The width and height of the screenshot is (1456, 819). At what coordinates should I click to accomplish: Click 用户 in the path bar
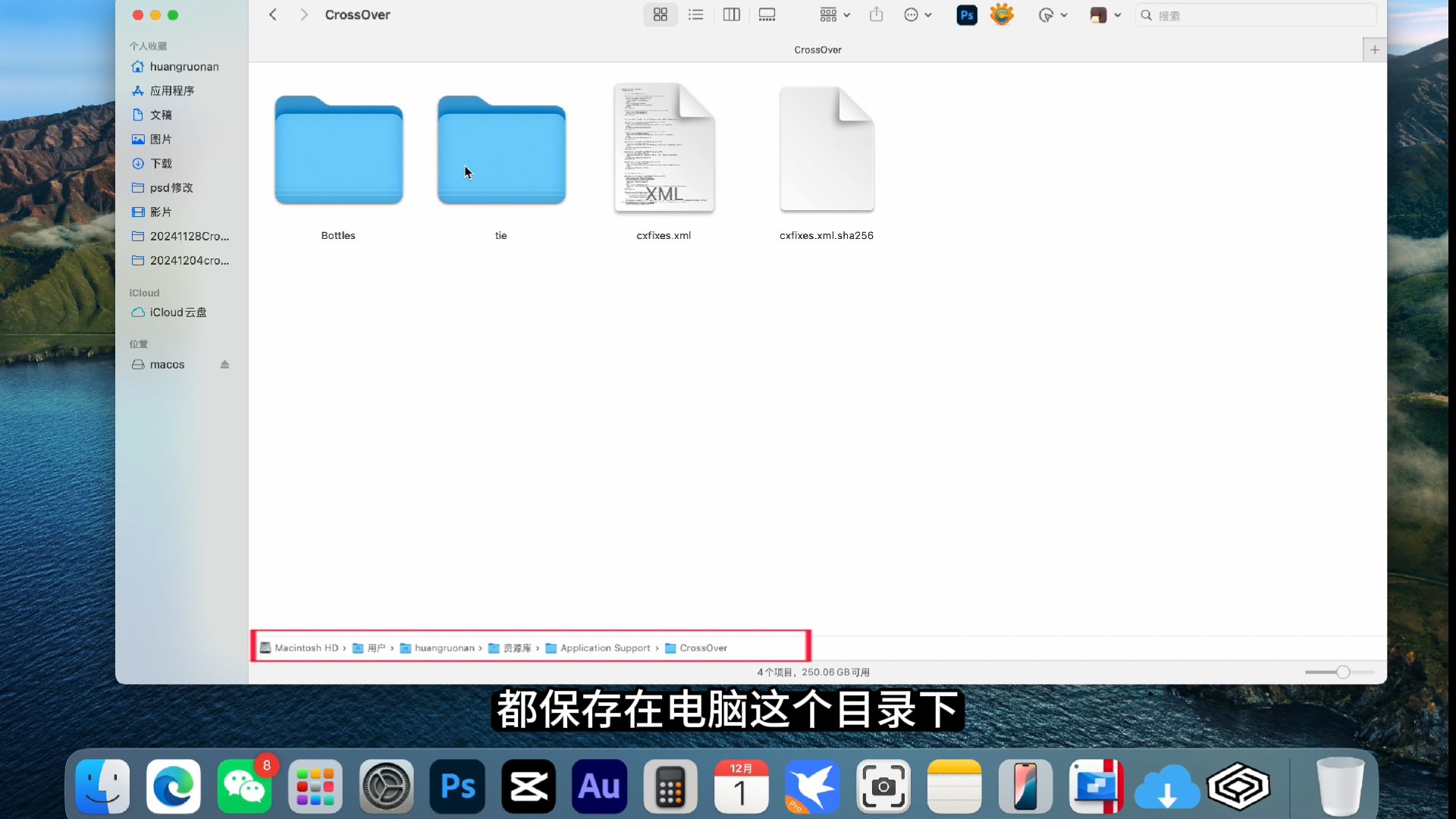[x=369, y=648]
